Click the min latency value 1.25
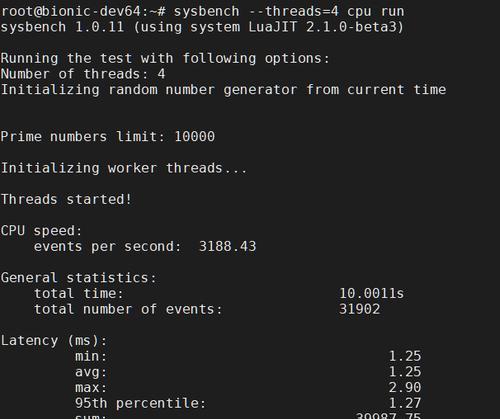 pos(405,356)
